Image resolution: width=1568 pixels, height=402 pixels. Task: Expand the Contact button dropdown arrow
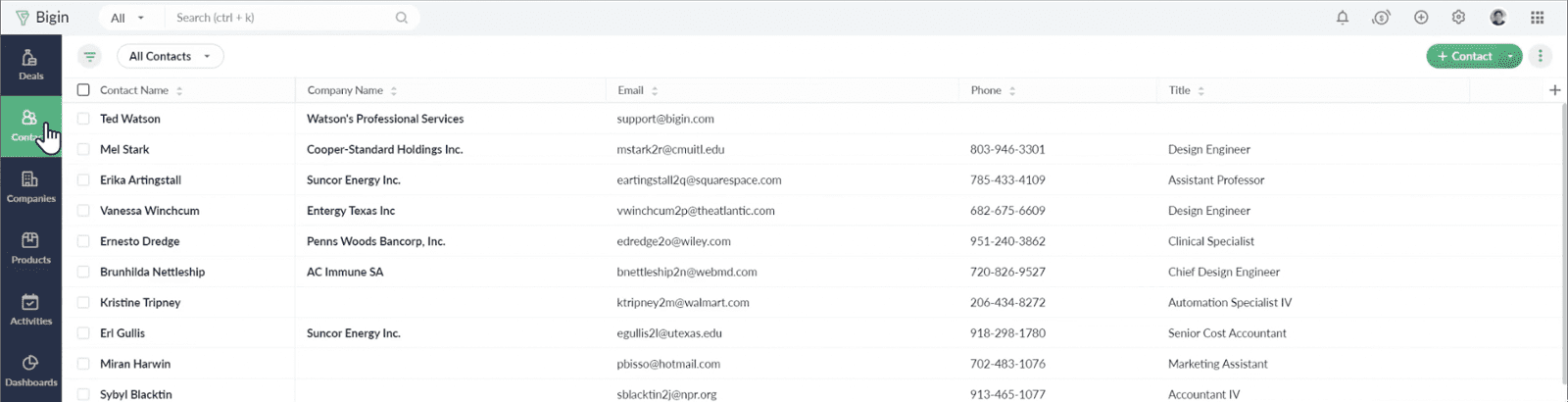pyautogui.click(x=1510, y=57)
